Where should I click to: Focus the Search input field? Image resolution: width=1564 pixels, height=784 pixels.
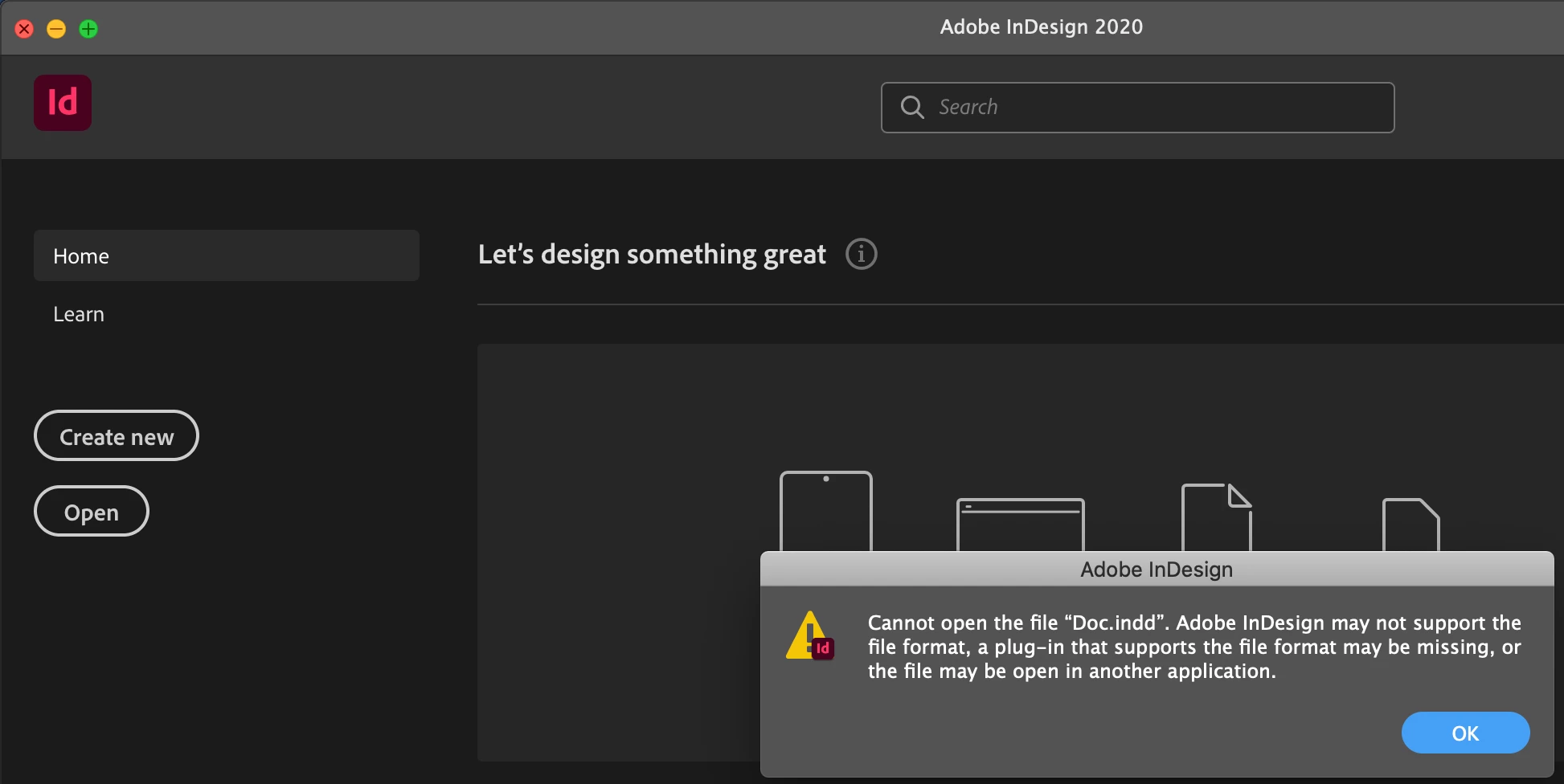(x=1138, y=108)
